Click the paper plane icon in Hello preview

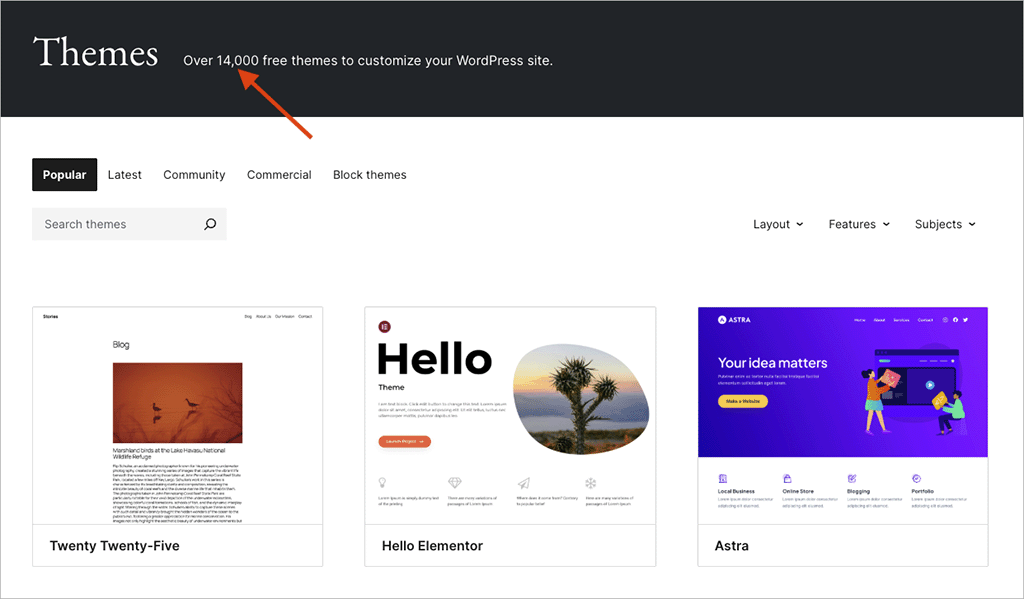pyautogui.click(x=523, y=483)
